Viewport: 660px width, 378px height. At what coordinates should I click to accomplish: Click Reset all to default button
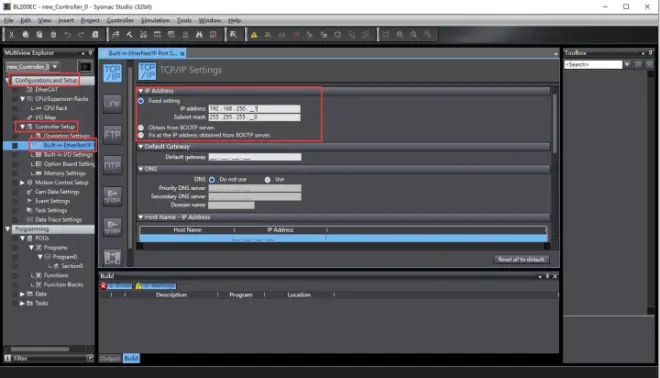coord(521,259)
